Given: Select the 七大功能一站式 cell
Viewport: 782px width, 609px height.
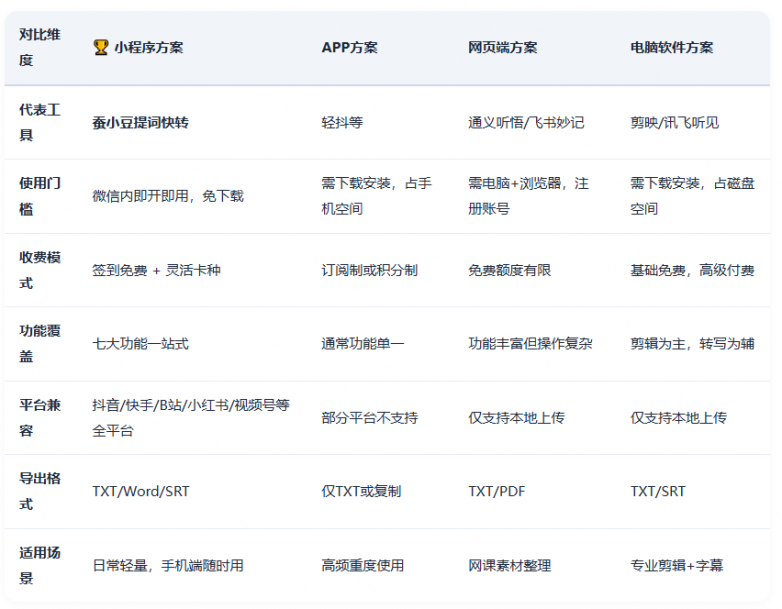Looking at the screenshot, I should click(x=140, y=344).
